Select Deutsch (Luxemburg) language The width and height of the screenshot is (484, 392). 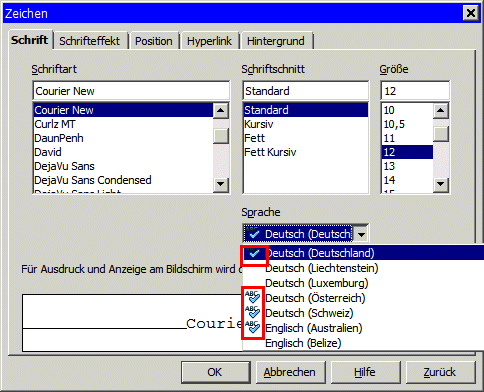pyautogui.click(x=364, y=283)
